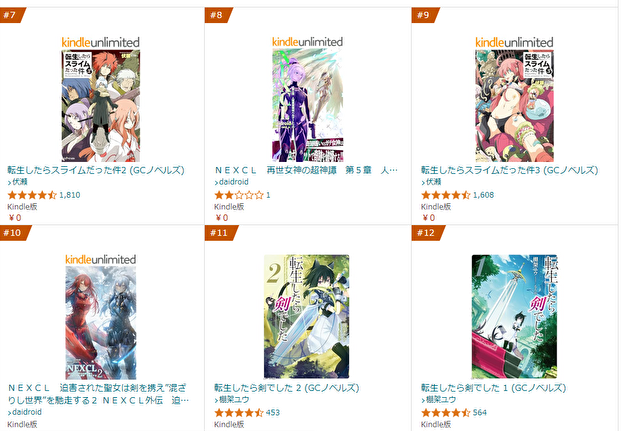
Task: Open NEXCL 迫害された聖女 title link
Action: (98, 394)
